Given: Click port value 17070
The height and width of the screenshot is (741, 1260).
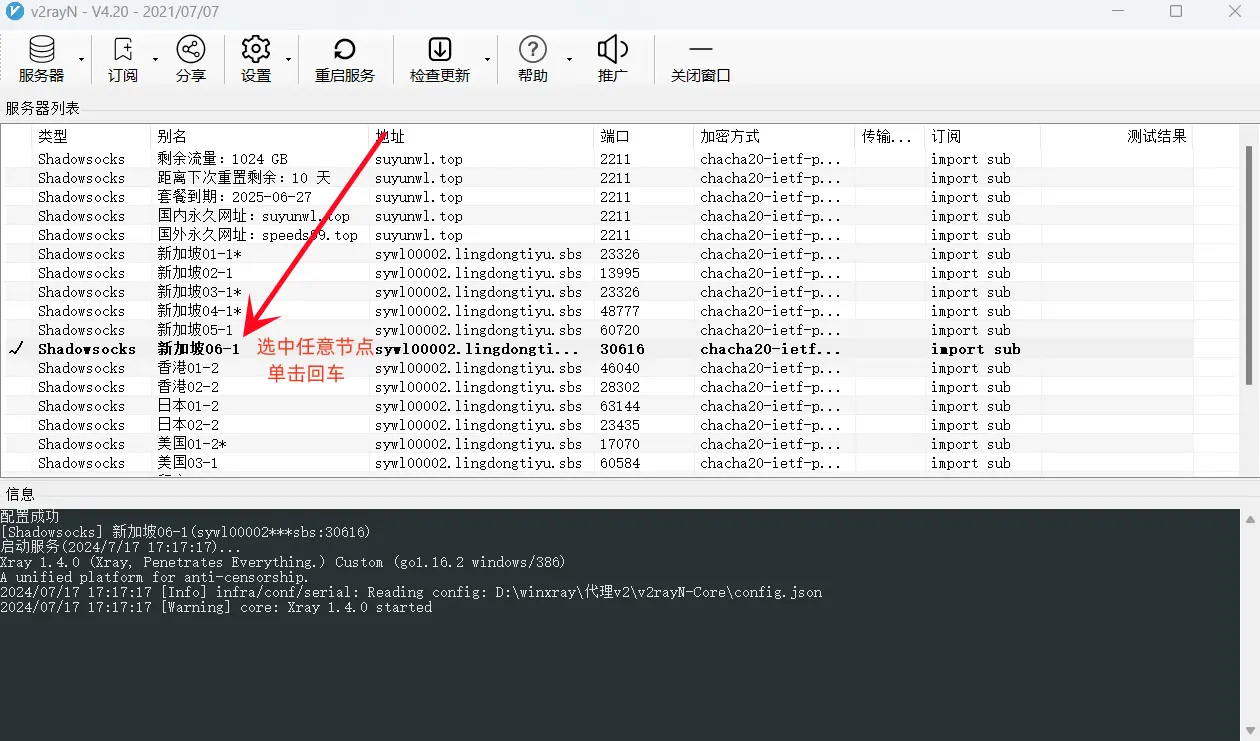Looking at the screenshot, I should pos(620,444).
